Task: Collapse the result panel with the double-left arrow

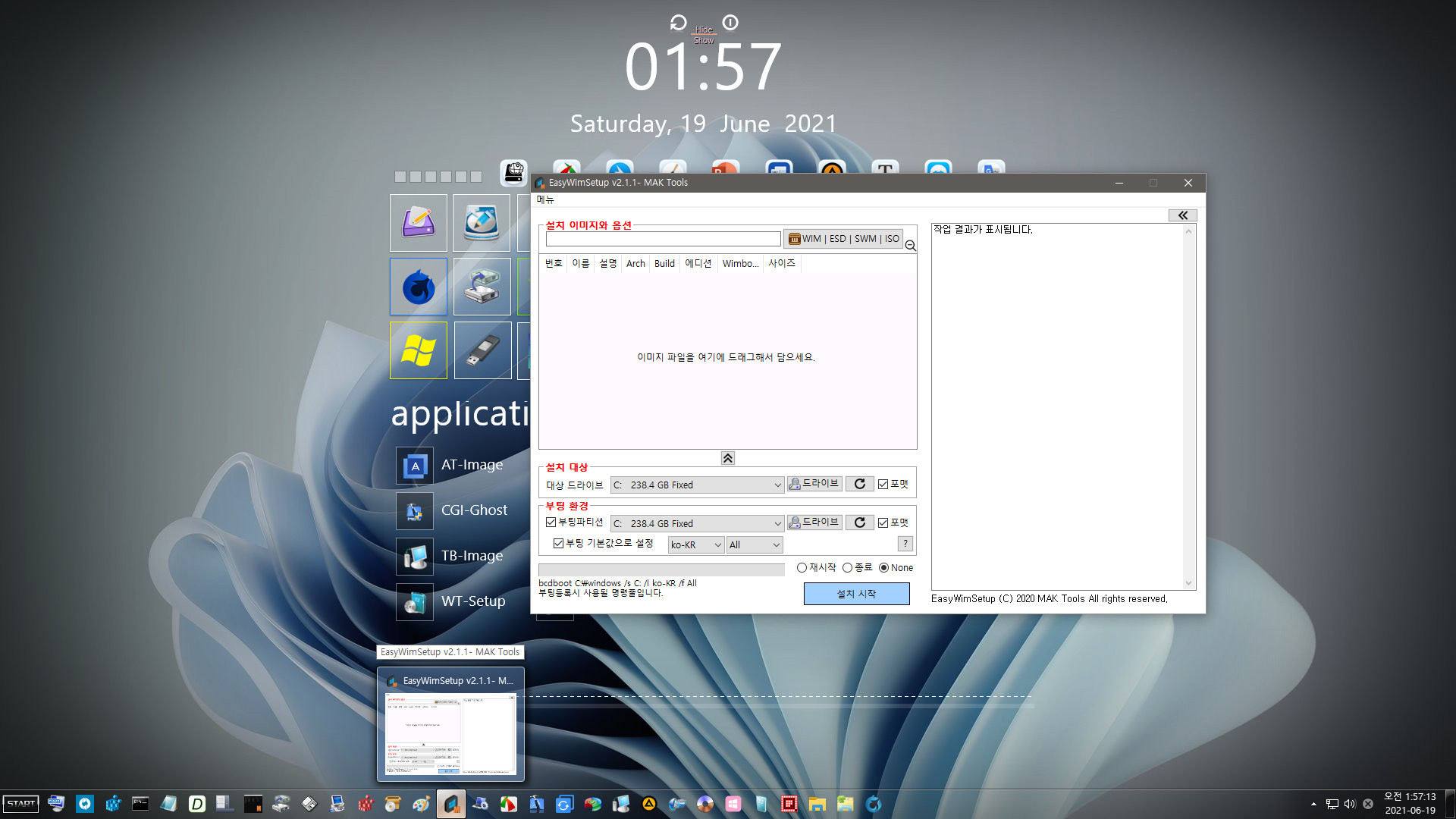Action: [x=1182, y=215]
